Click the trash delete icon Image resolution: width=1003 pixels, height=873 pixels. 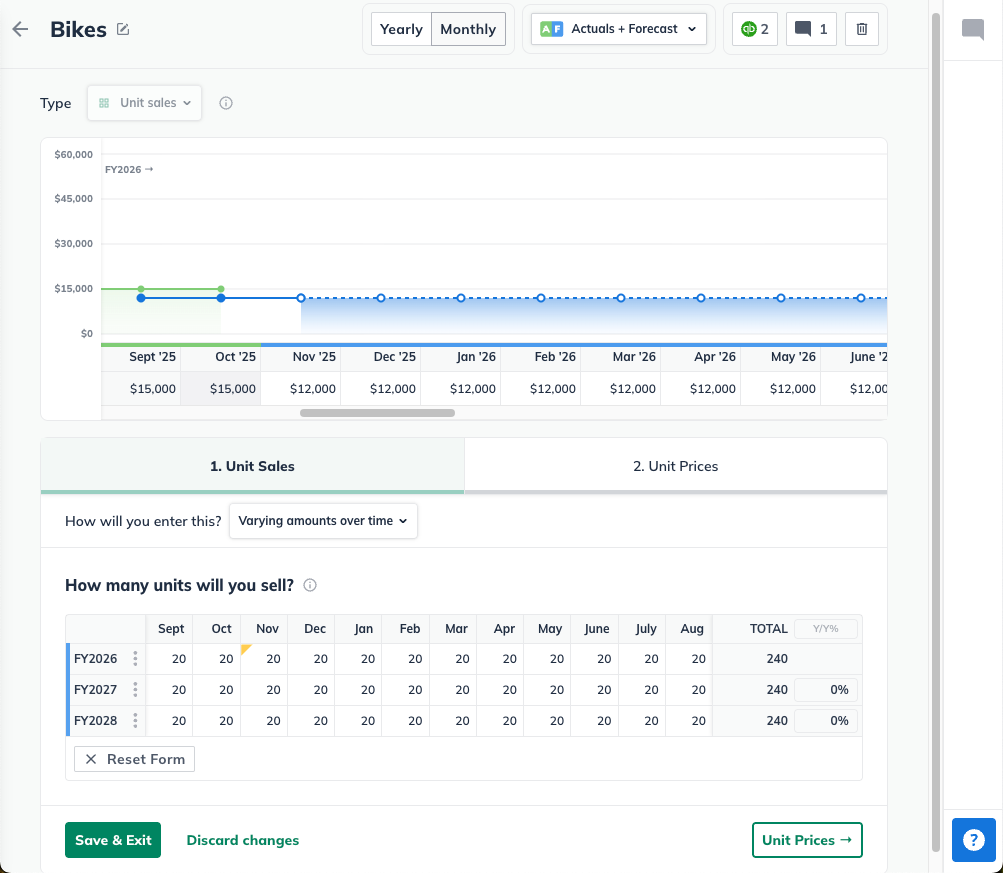pyautogui.click(x=862, y=29)
